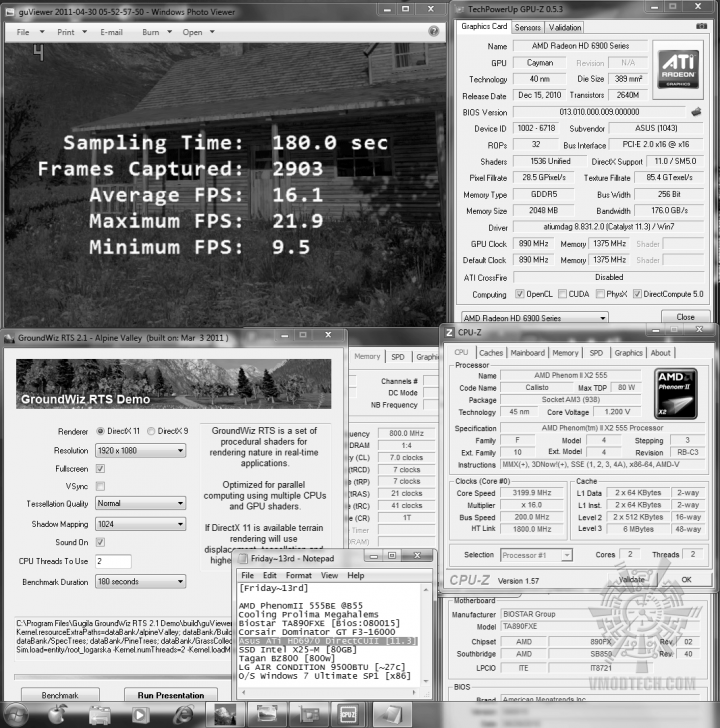Switch to Notepad taskbar button
The width and height of the screenshot is (720, 728).
[x=391, y=714]
